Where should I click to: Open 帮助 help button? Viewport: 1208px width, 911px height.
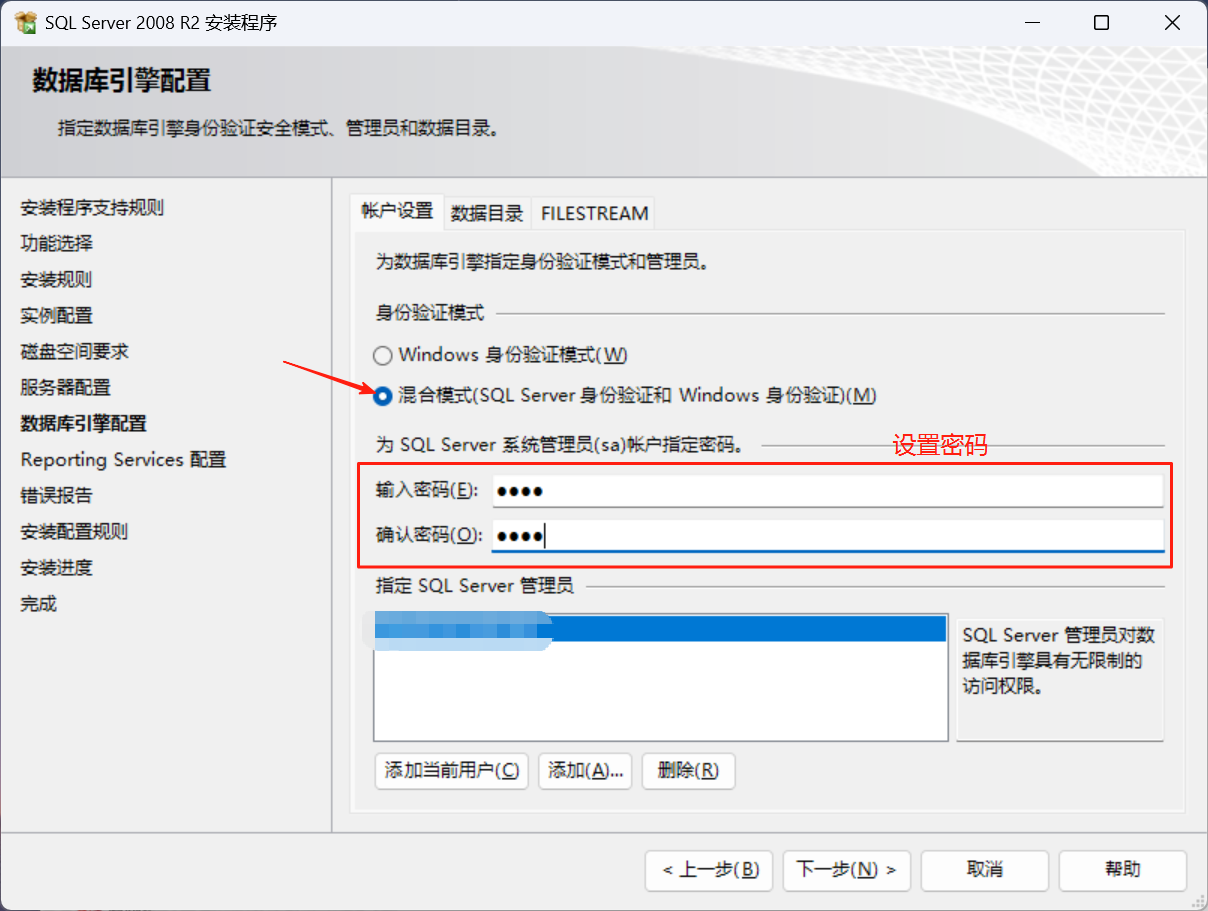click(1123, 870)
